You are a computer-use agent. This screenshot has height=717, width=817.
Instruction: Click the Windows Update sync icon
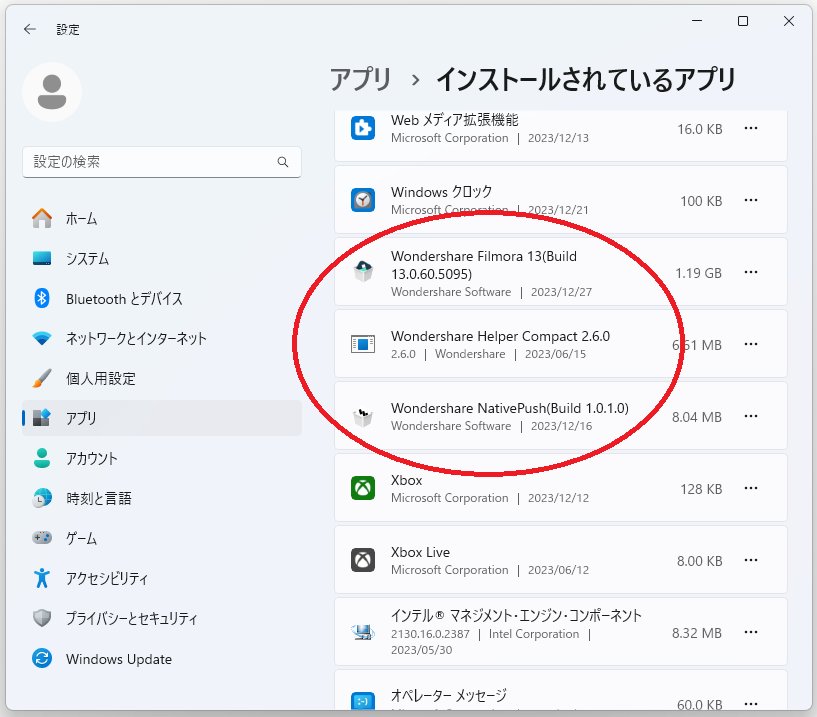click(42, 659)
